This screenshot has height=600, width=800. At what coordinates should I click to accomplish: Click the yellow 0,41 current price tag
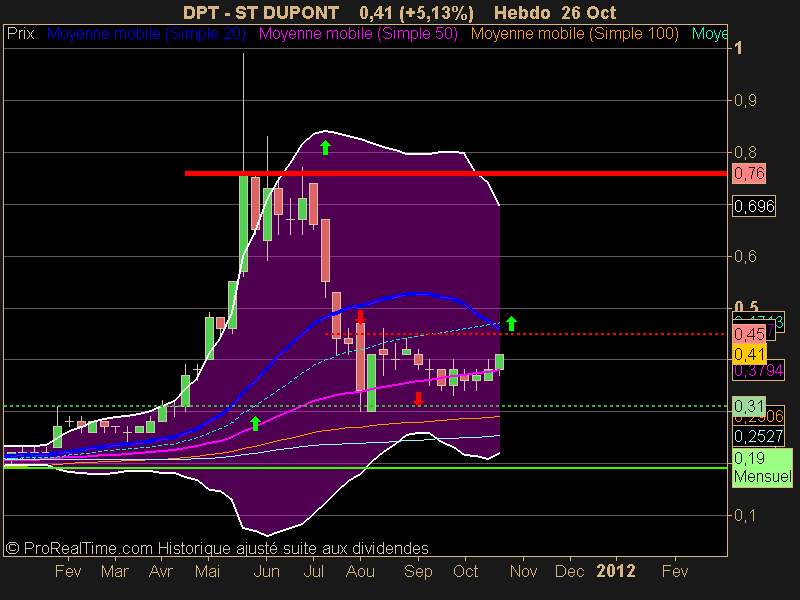[x=749, y=354]
